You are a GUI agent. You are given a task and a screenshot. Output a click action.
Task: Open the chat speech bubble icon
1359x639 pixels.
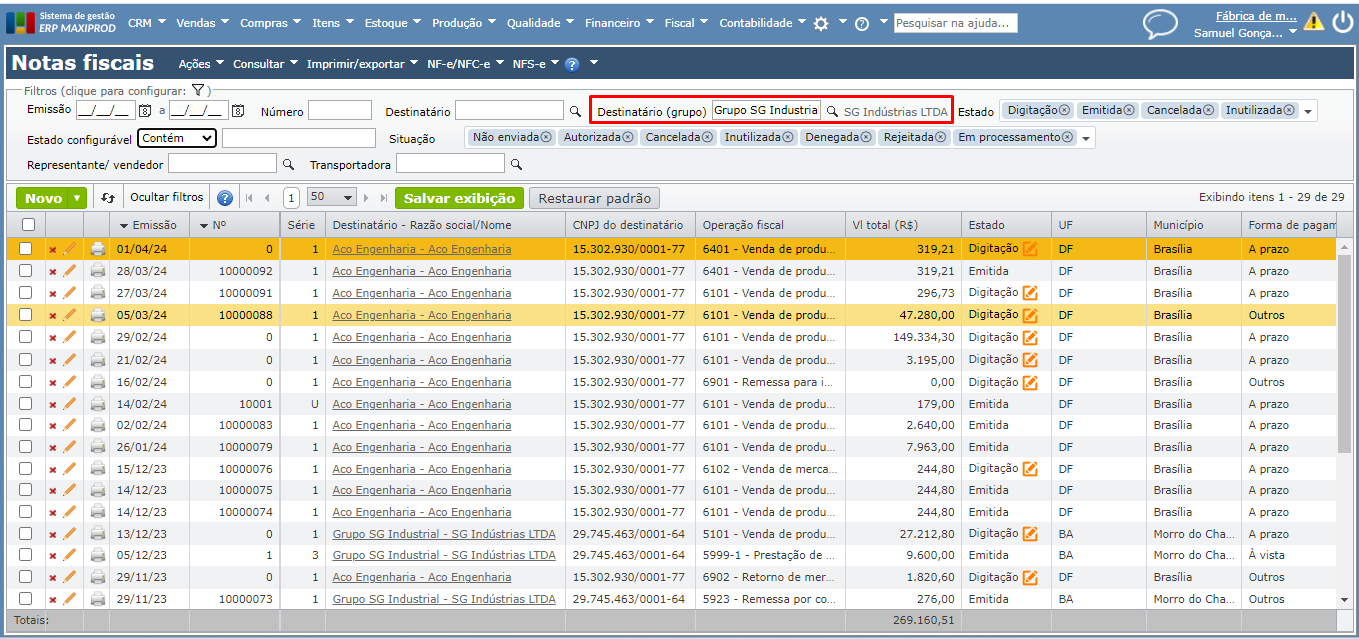coord(1160,24)
